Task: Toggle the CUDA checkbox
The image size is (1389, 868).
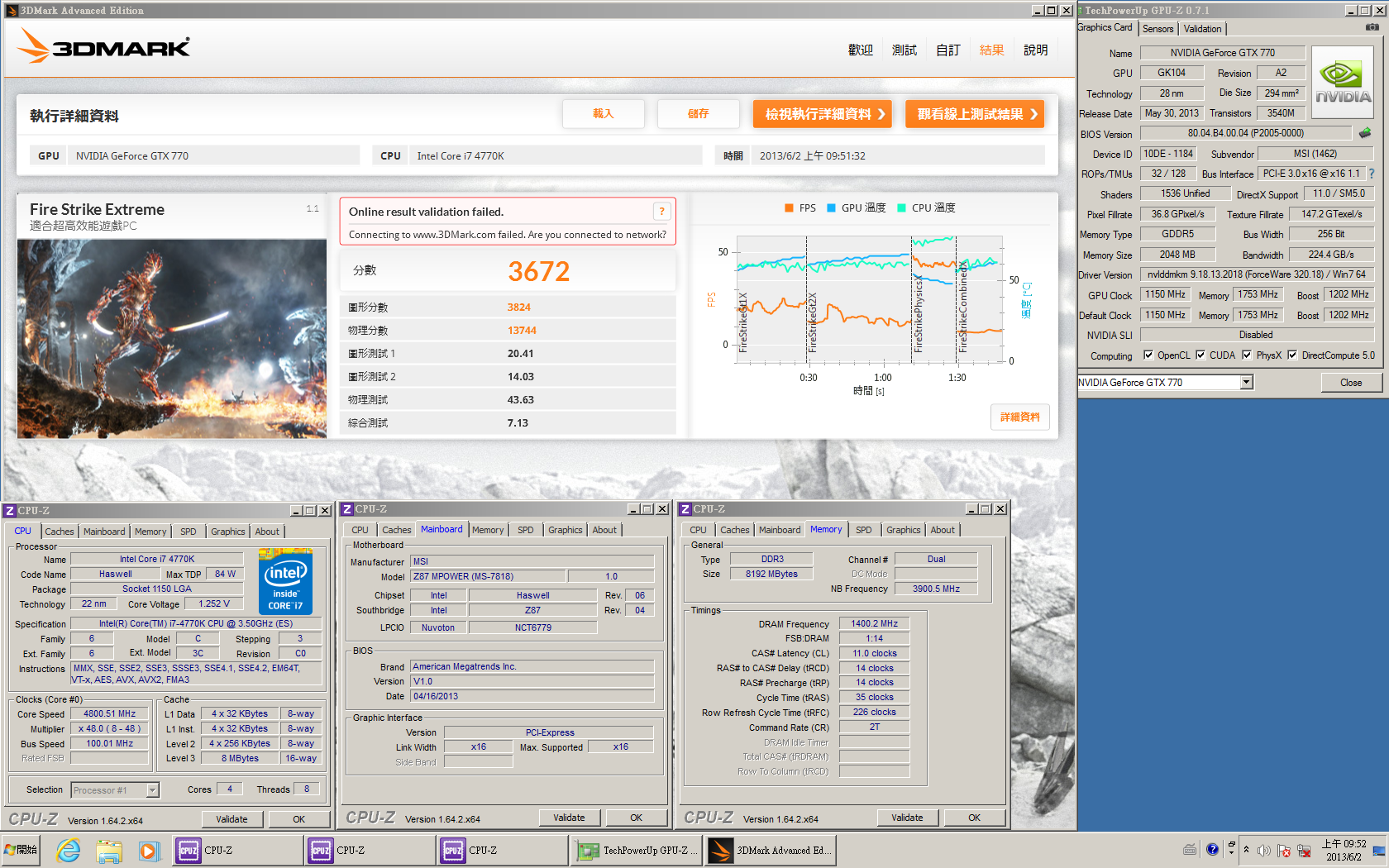Action: pyautogui.click(x=1200, y=355)
